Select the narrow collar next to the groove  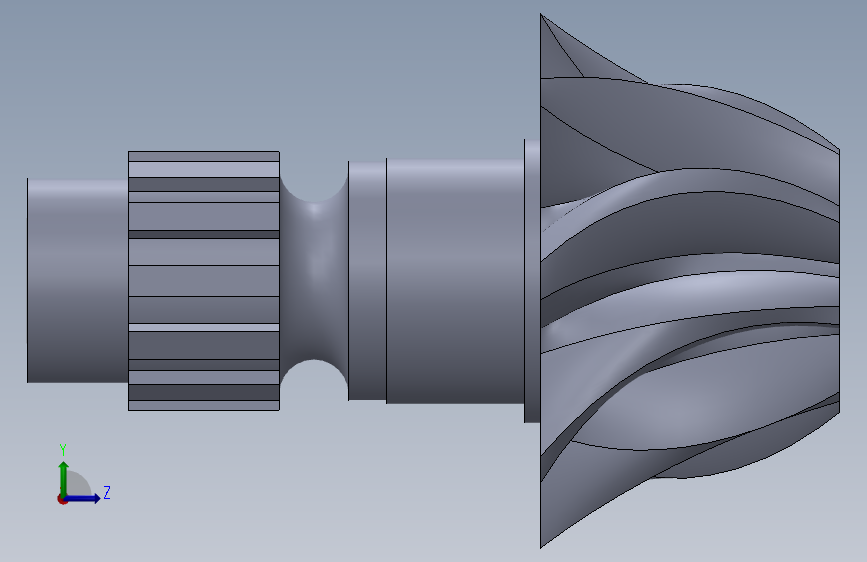pyautogui.click(x=367, y=280)
